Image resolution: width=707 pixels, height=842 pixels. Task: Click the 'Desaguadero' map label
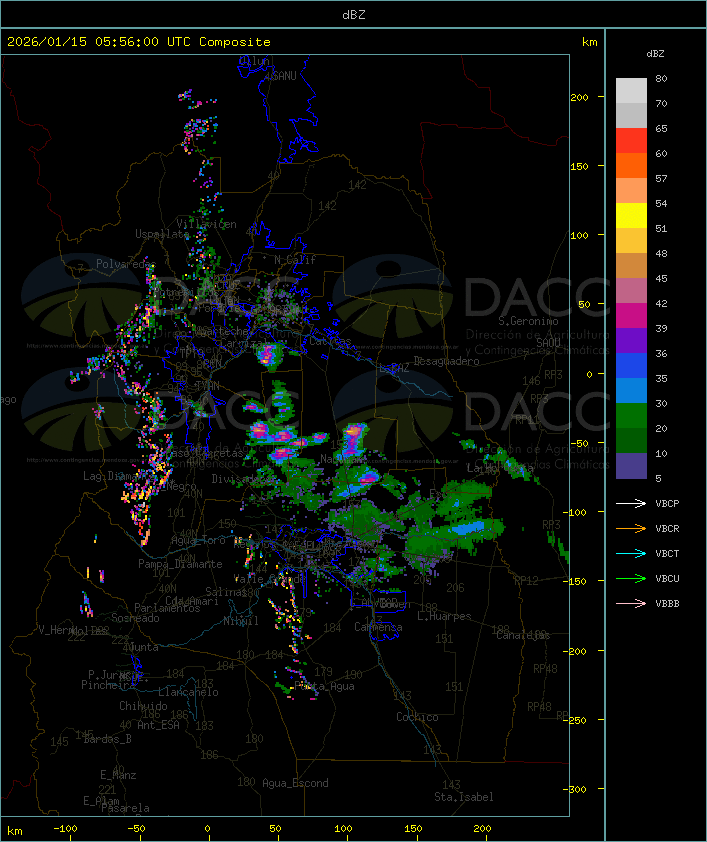pos(446,361)
